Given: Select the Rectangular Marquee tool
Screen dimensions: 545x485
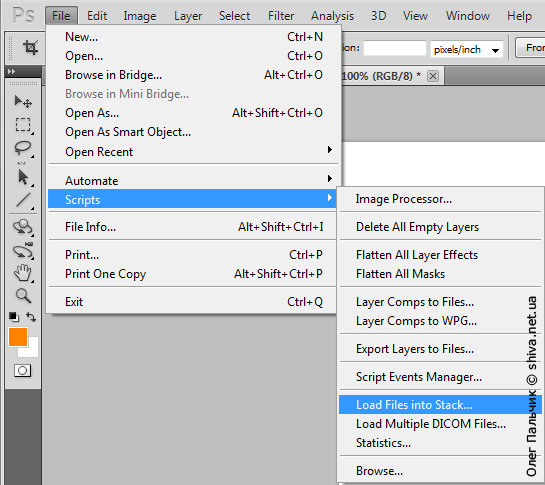Looking at the screenshot, I should [23, 125].
